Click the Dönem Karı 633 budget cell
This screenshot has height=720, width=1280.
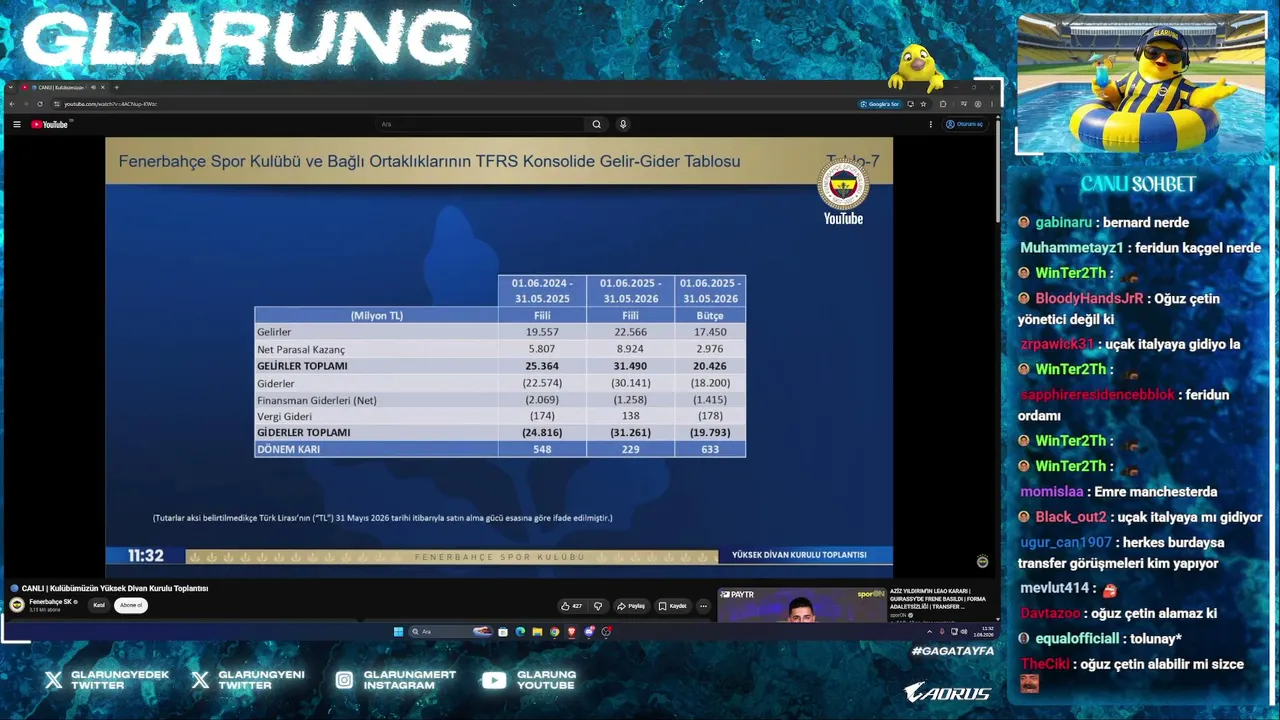pyautogui.click(x=710, y=450)
